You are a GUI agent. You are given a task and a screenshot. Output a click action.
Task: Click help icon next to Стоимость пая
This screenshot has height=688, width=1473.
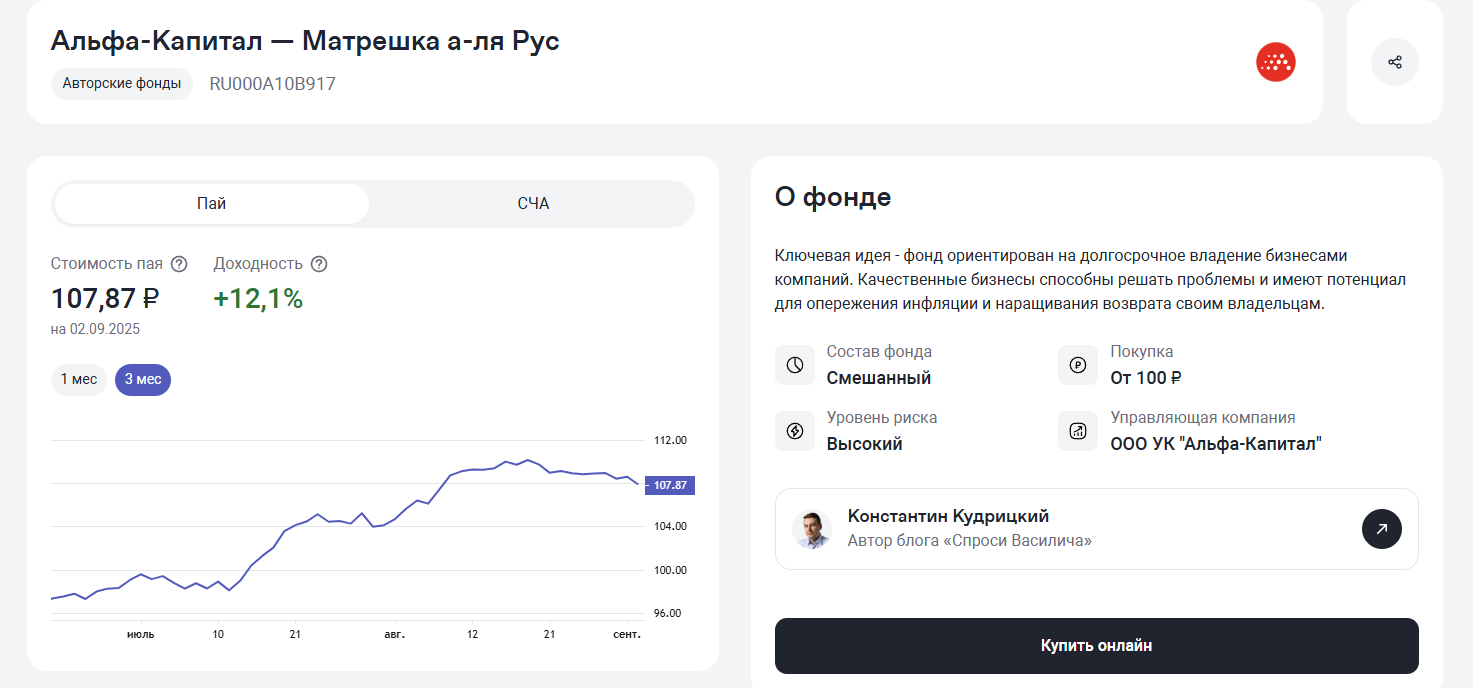click(x=179, y=264)
